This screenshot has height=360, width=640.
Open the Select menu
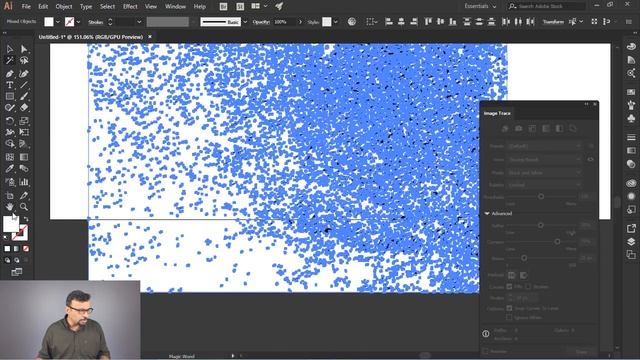[x=107, y=7]
